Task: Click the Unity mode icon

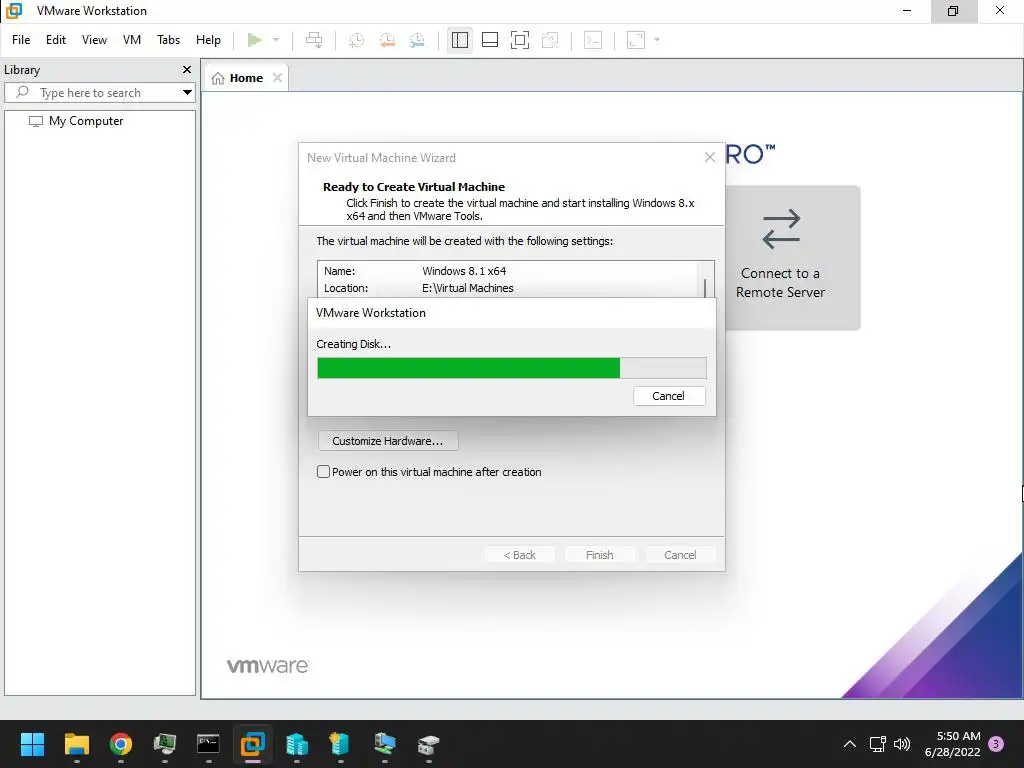Action: tap(551, 40)
